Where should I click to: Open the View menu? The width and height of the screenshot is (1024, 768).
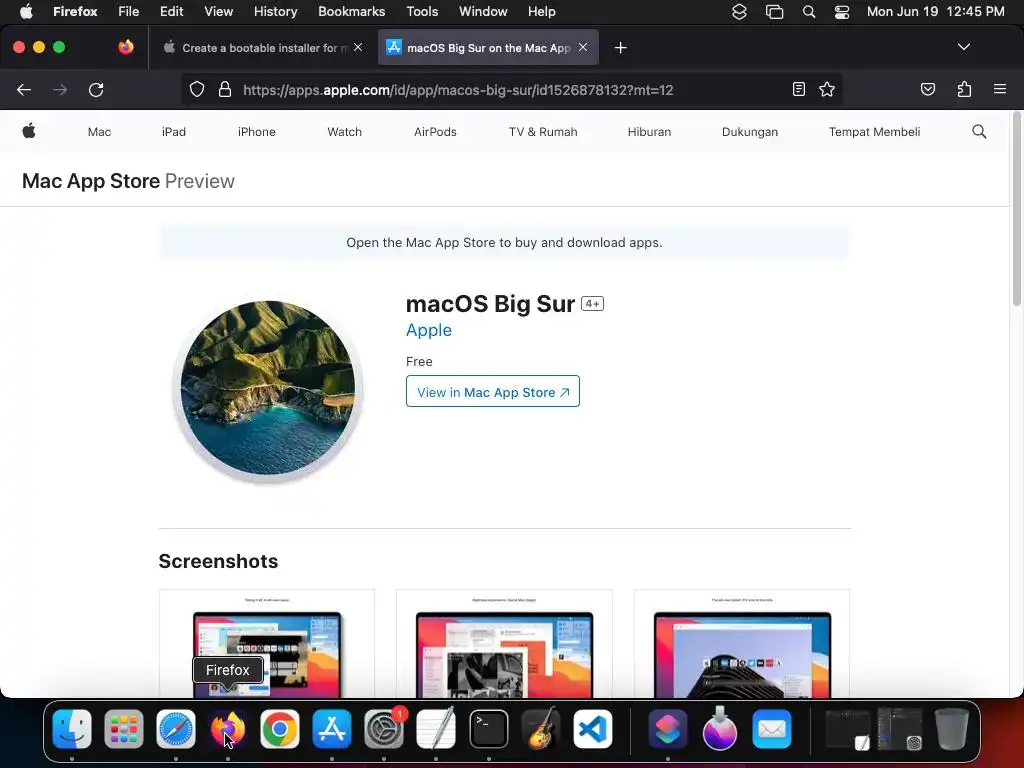coord(218,12)
